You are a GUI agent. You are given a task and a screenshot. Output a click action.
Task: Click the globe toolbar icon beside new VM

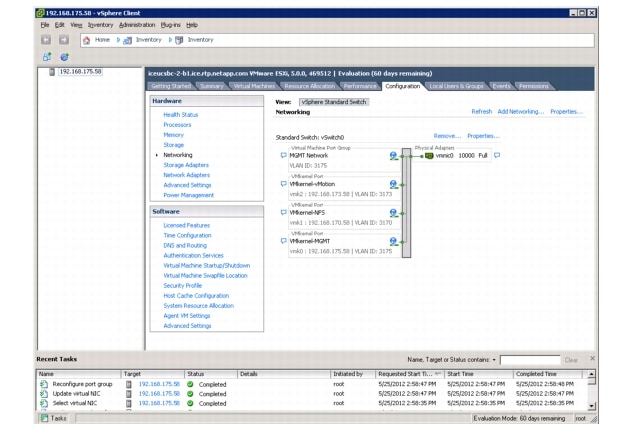(x=64, y=57)
